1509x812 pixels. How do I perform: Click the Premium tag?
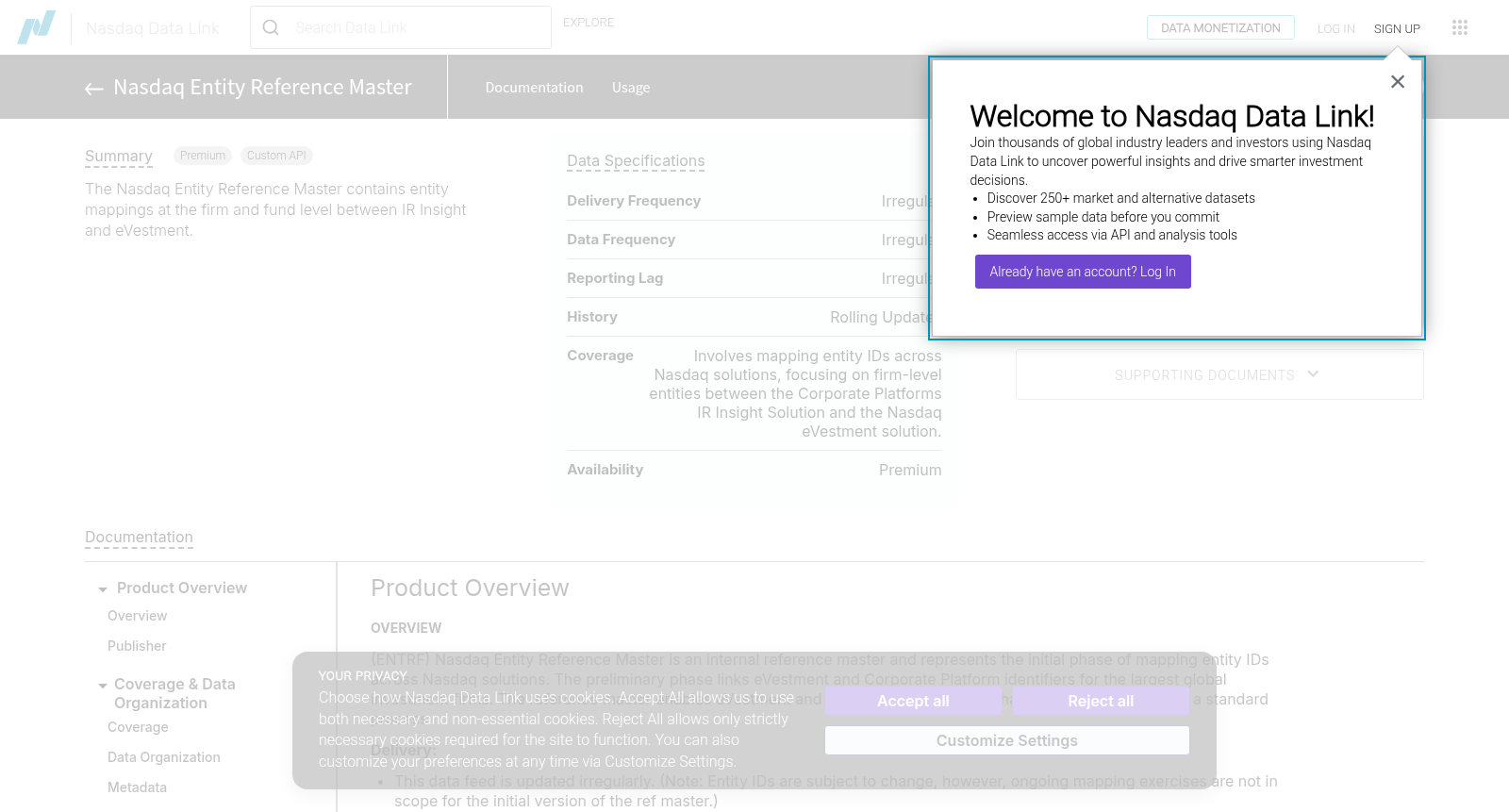click(x=203, y=156)
